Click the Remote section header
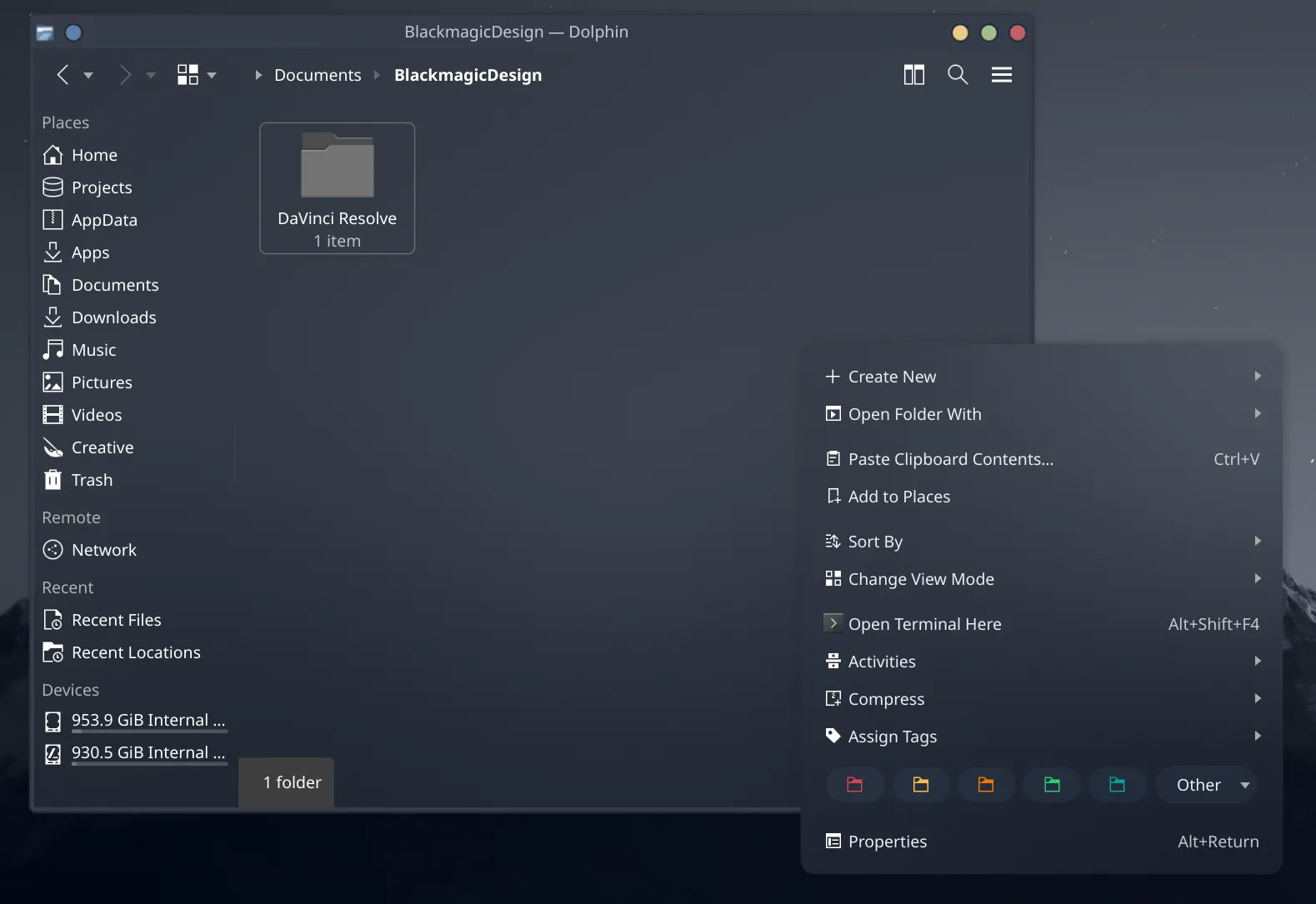This screenshot has width=1316, height=904. 72,517
